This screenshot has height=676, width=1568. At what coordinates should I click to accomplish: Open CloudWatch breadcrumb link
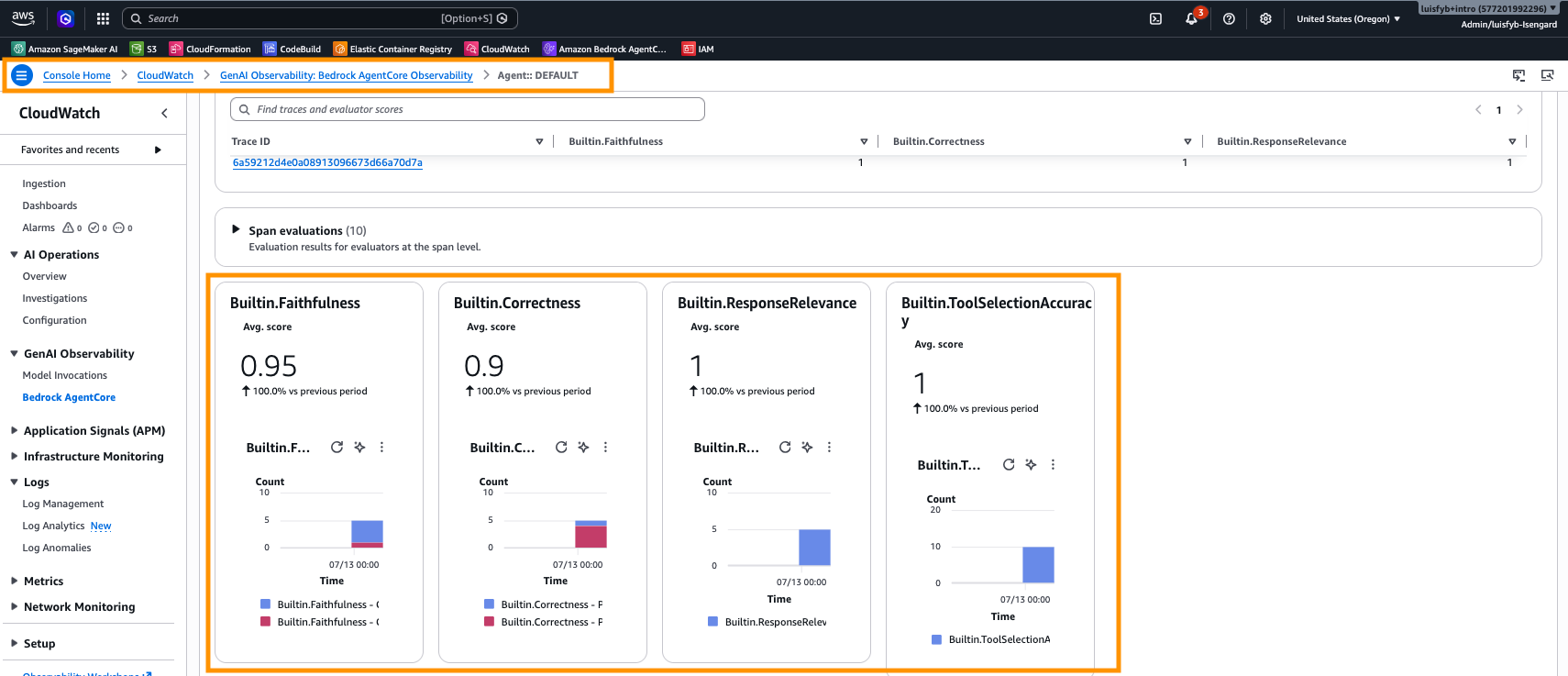click(x=165, y=75)
